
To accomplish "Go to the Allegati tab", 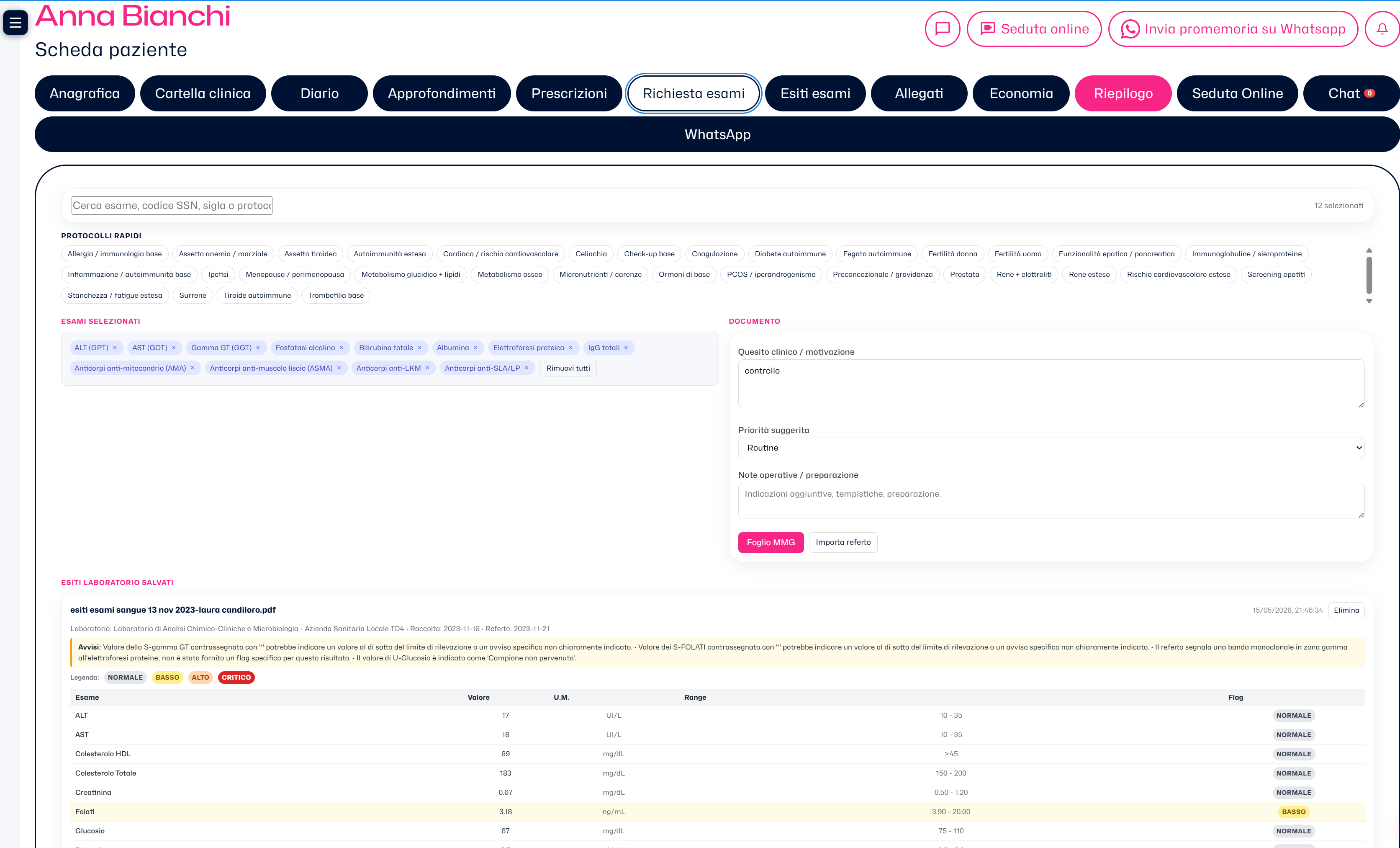I will point(919,93).
